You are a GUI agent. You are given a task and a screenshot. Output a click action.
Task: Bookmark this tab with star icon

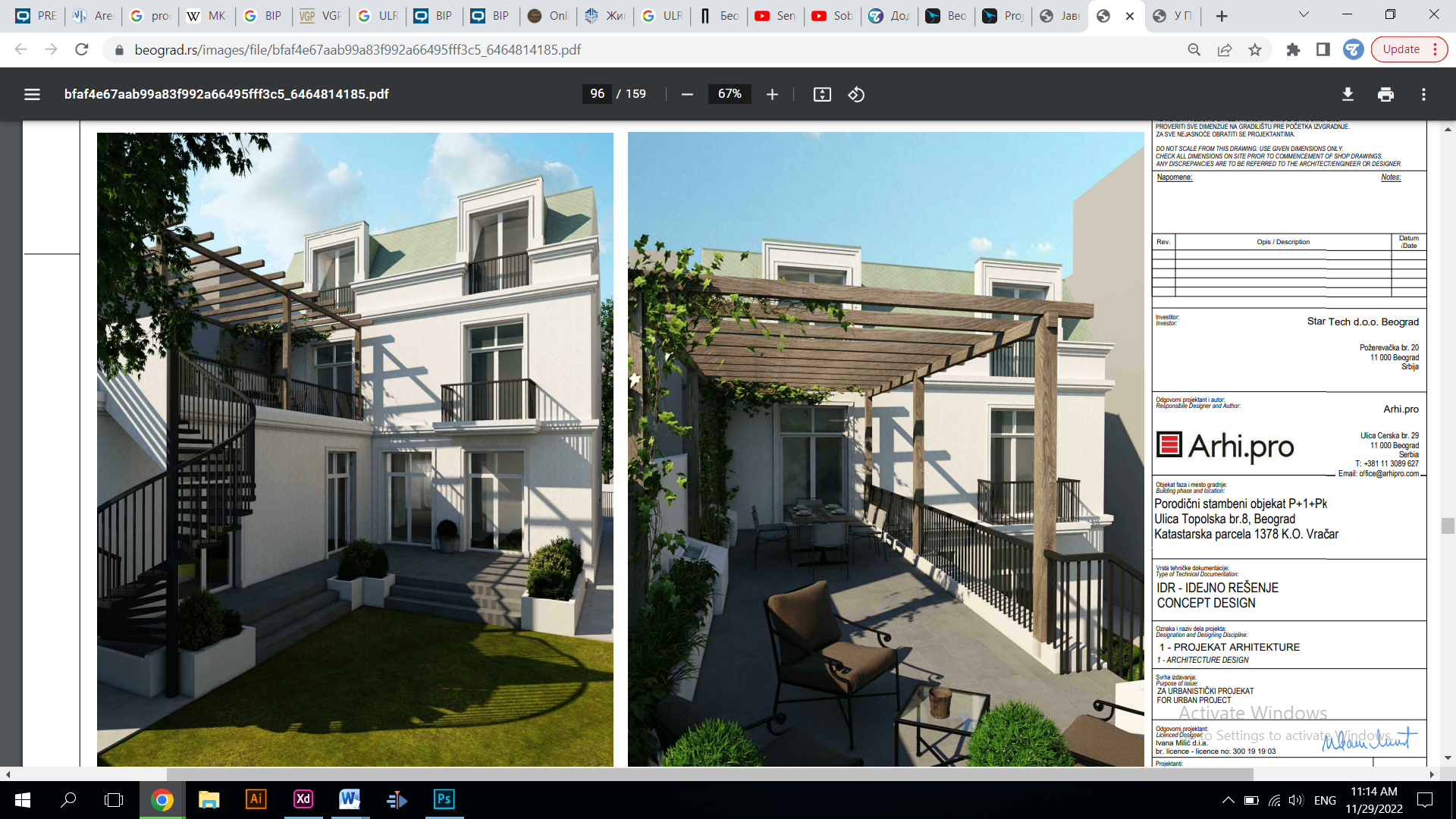pyautogui.click(x=1255, y=49)
